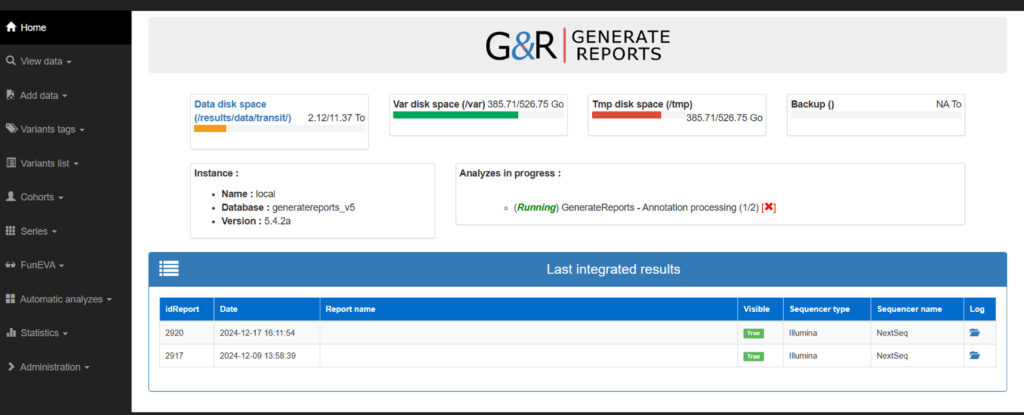Click the green Var disk space bar

coord(456,115)
